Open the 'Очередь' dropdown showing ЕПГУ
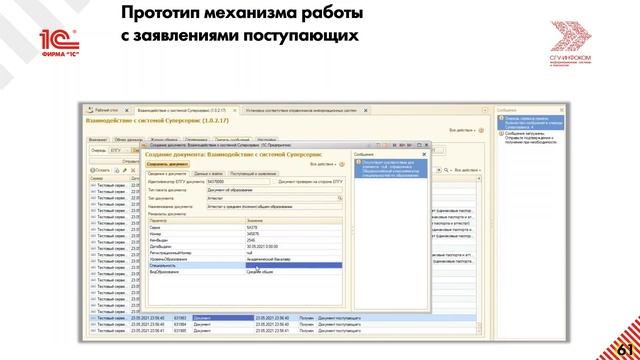Image resolution: width=640 pixels, height=360 pixels. coord(120,151)
